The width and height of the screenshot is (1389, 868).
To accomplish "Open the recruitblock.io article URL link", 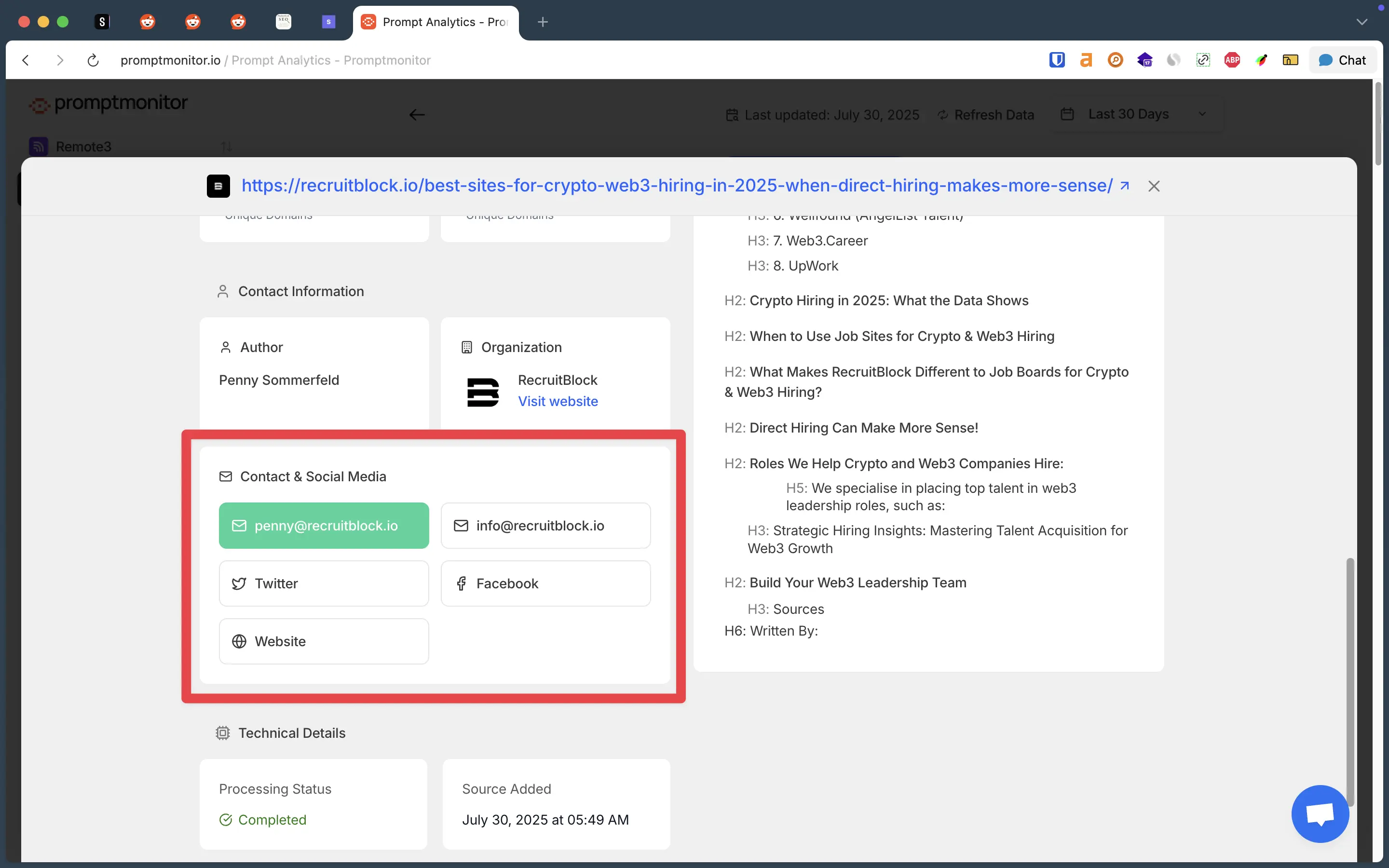I will click(677, 186).
